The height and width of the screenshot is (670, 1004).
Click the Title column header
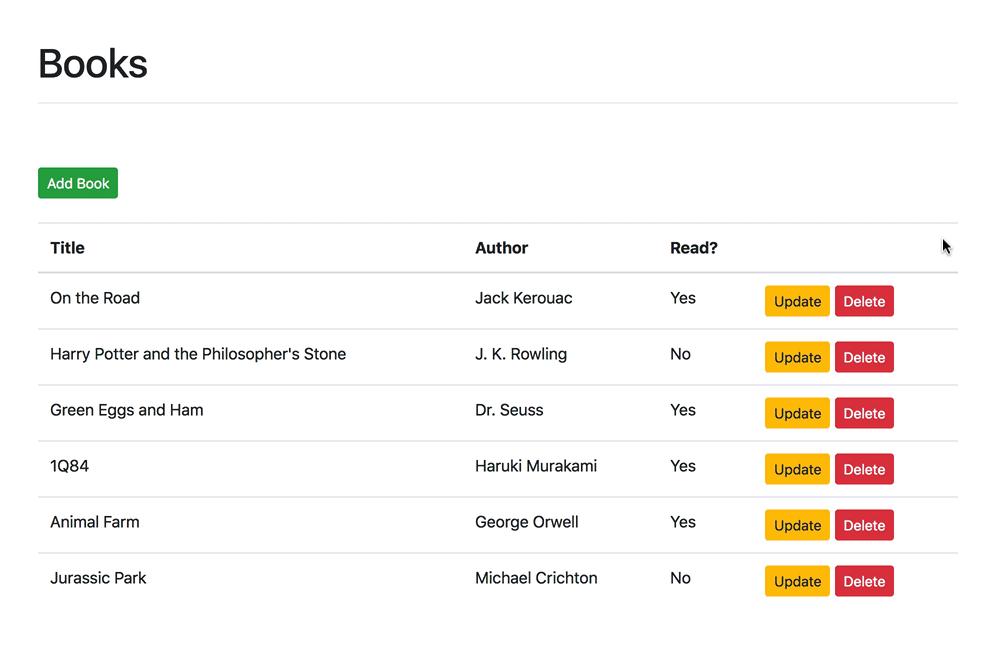click(67, 248)
